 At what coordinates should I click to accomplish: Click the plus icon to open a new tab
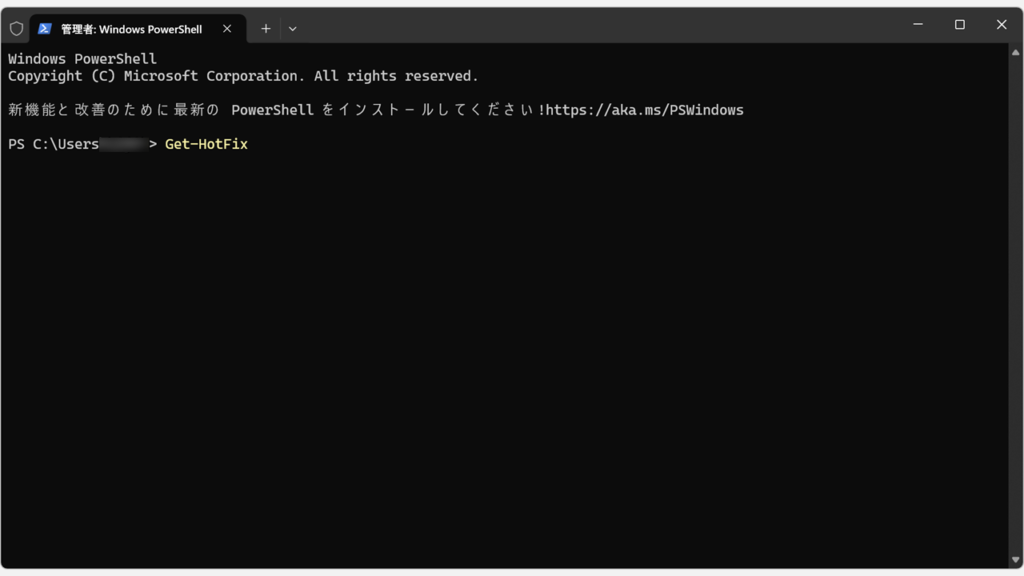(x=265, y=28)
